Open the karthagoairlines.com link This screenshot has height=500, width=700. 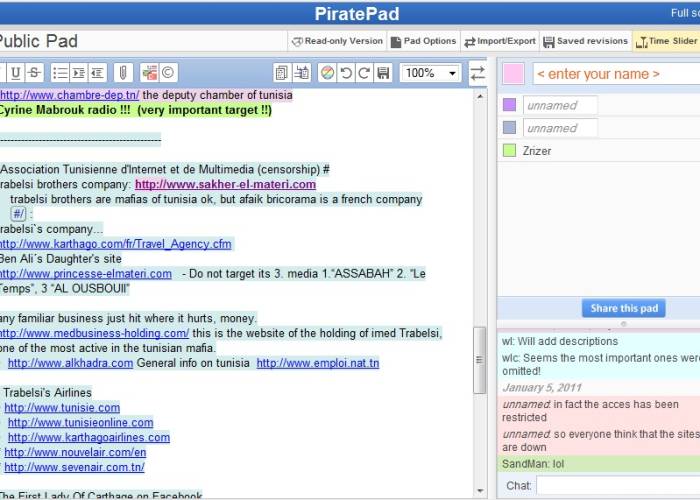pos(89,437)
